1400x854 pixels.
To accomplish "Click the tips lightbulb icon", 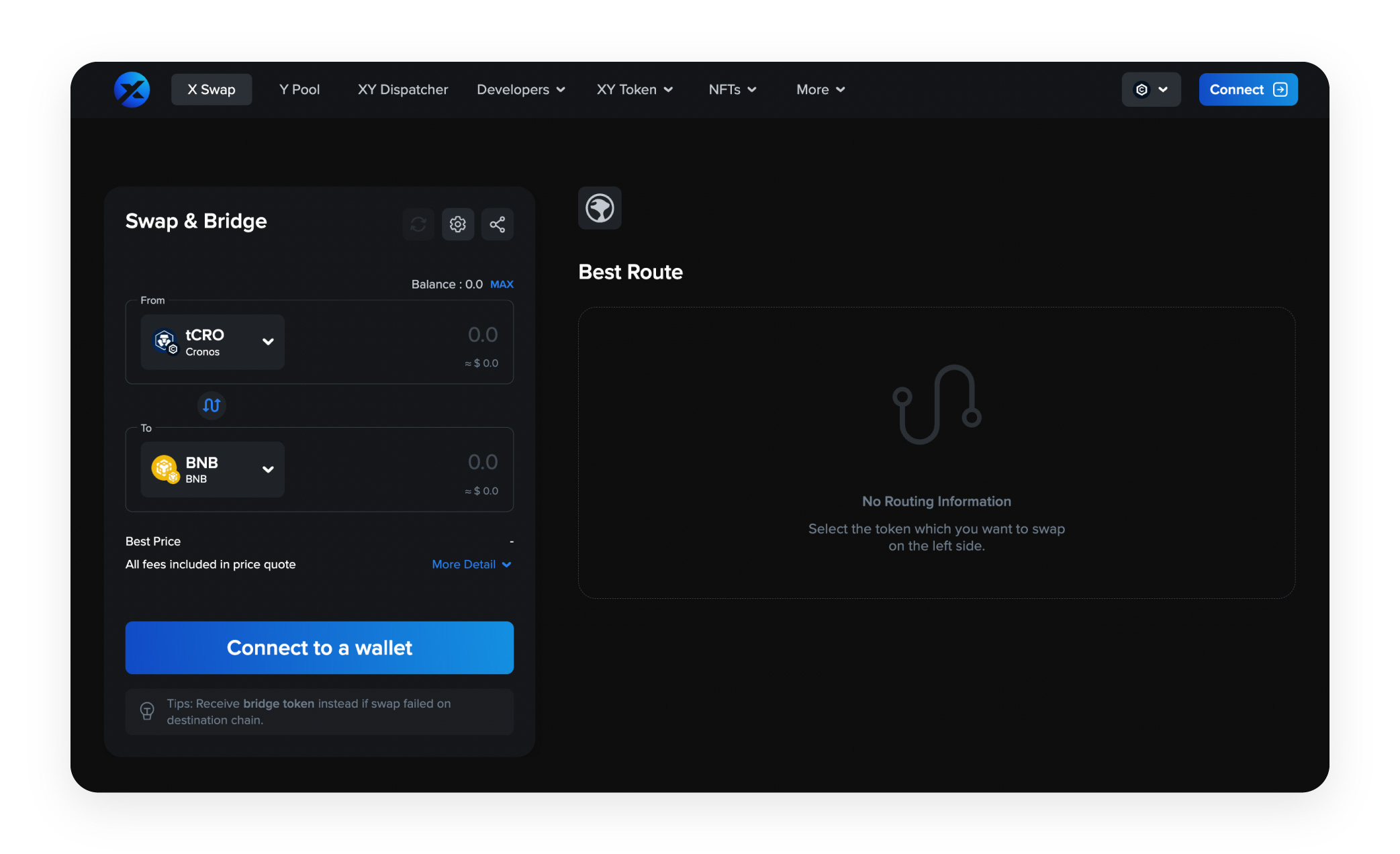I will 147,711.
